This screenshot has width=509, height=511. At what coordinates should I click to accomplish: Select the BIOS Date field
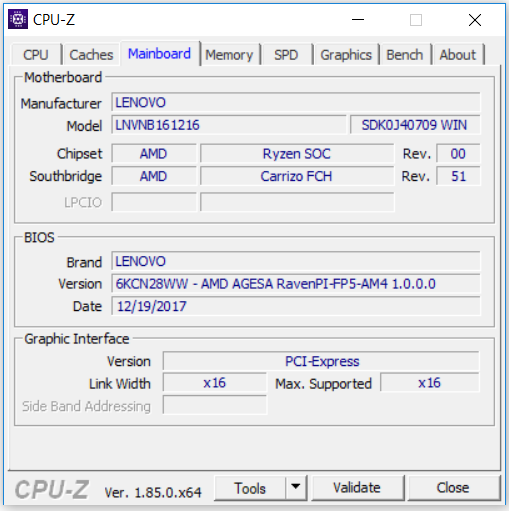coord(296,306)
